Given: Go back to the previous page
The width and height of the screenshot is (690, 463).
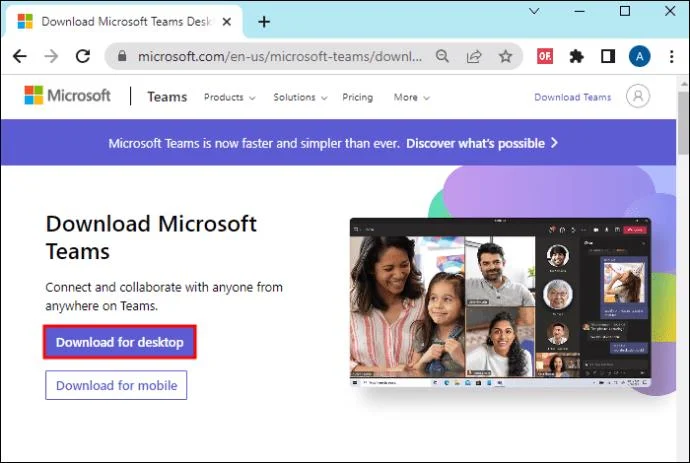Looking at the screenshot, I should [20, 56].
